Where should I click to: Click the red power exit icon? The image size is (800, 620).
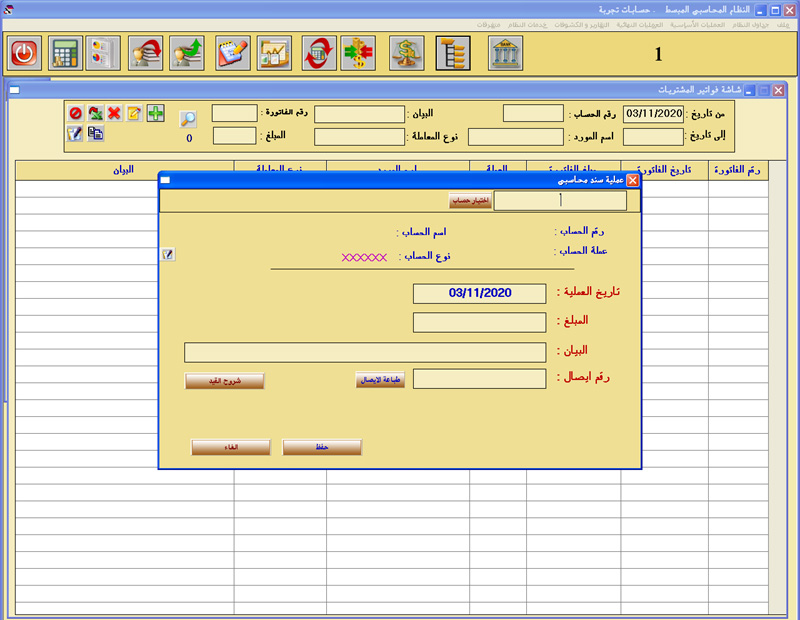(24, 53)
